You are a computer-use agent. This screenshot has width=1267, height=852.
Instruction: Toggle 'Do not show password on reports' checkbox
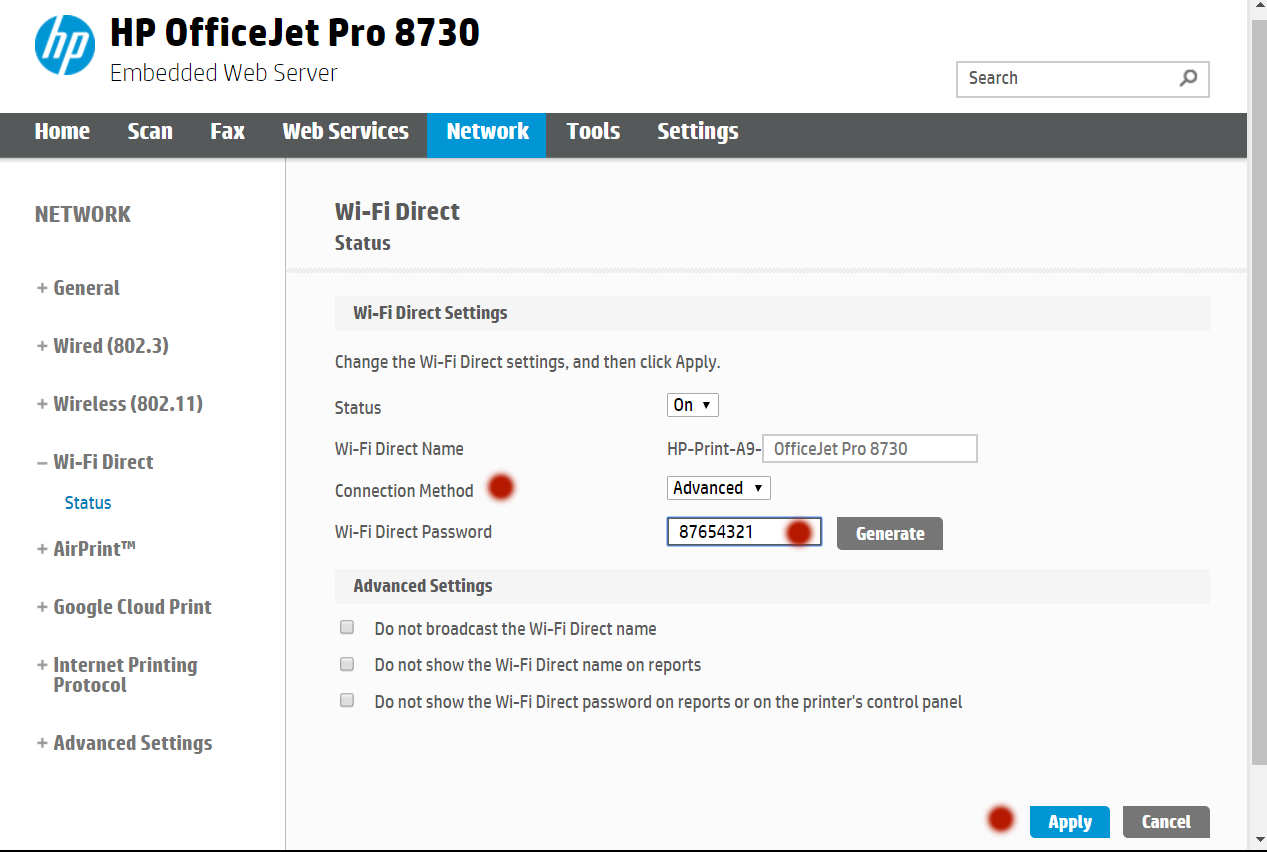point(347,700)
